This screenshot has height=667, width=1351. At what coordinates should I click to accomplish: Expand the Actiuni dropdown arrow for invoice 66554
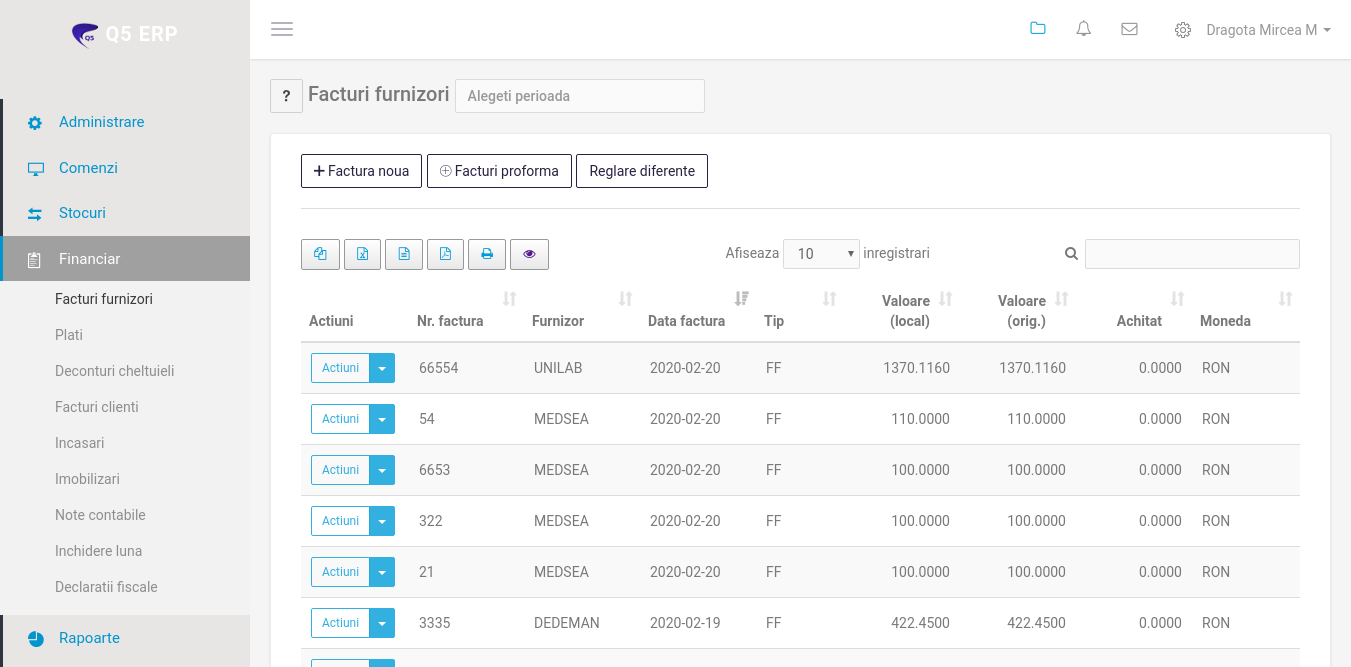pos(382,368)
